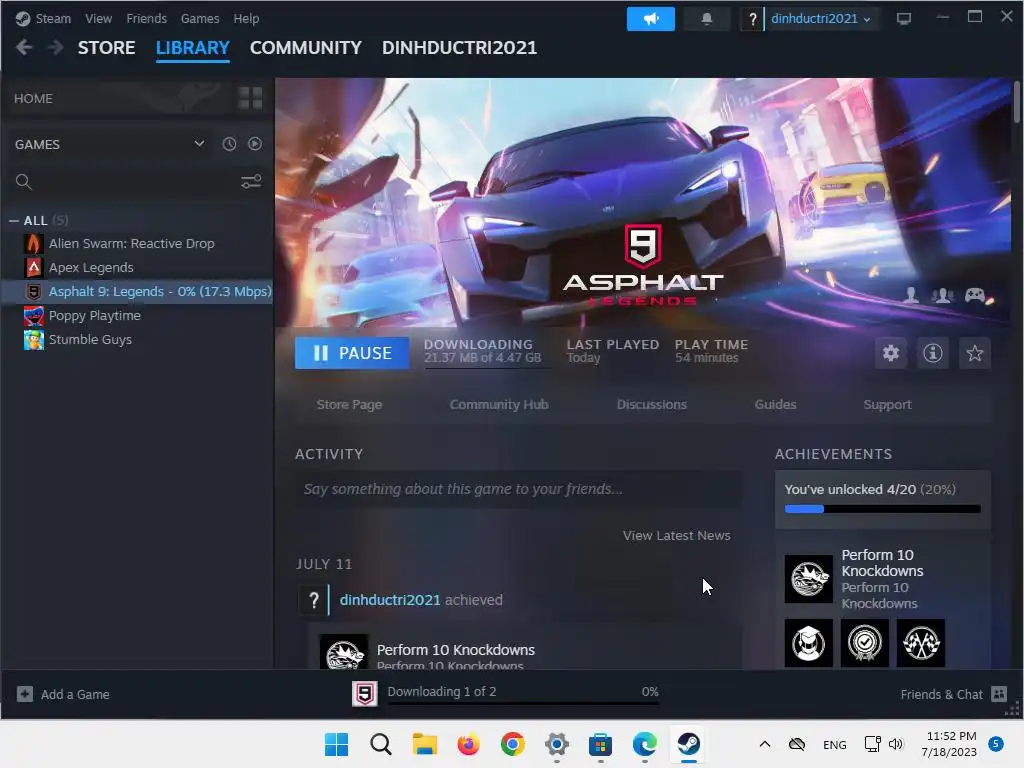The image size is (1024, 768).
Task: Click the single-player feature icon on banner
Action: point(911,295)
